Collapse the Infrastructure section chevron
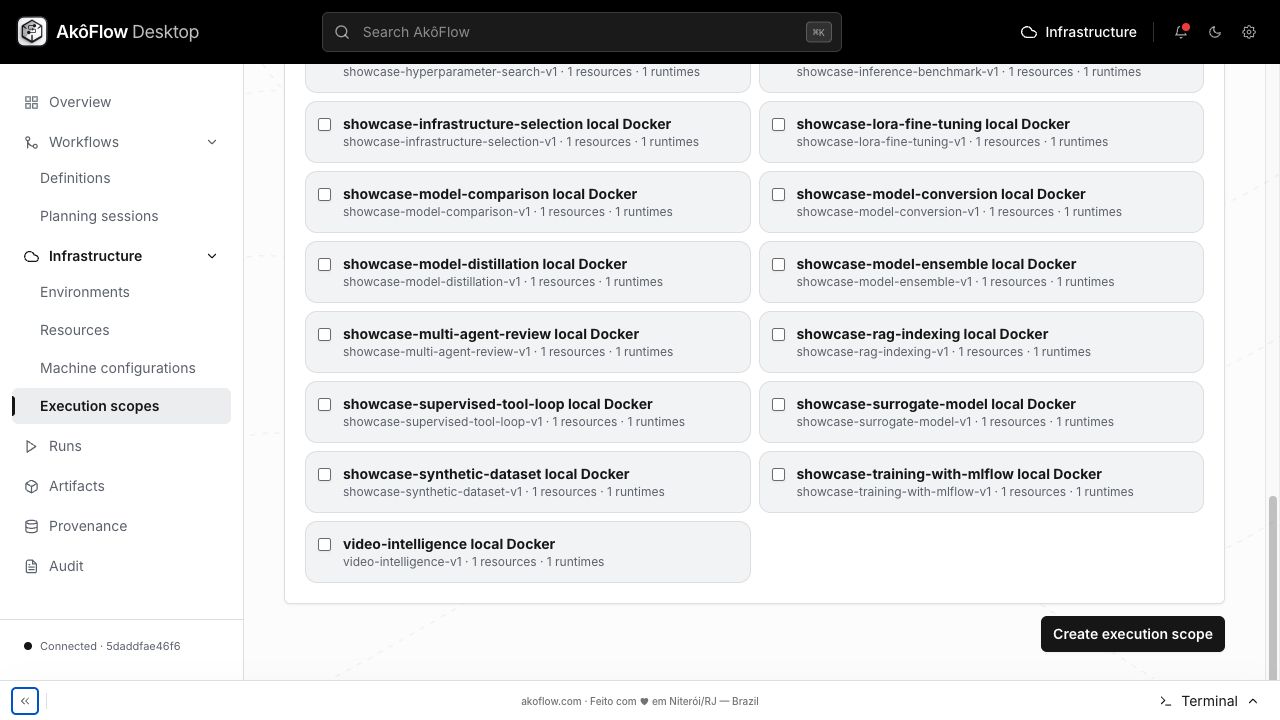 [x=212, y=256]
